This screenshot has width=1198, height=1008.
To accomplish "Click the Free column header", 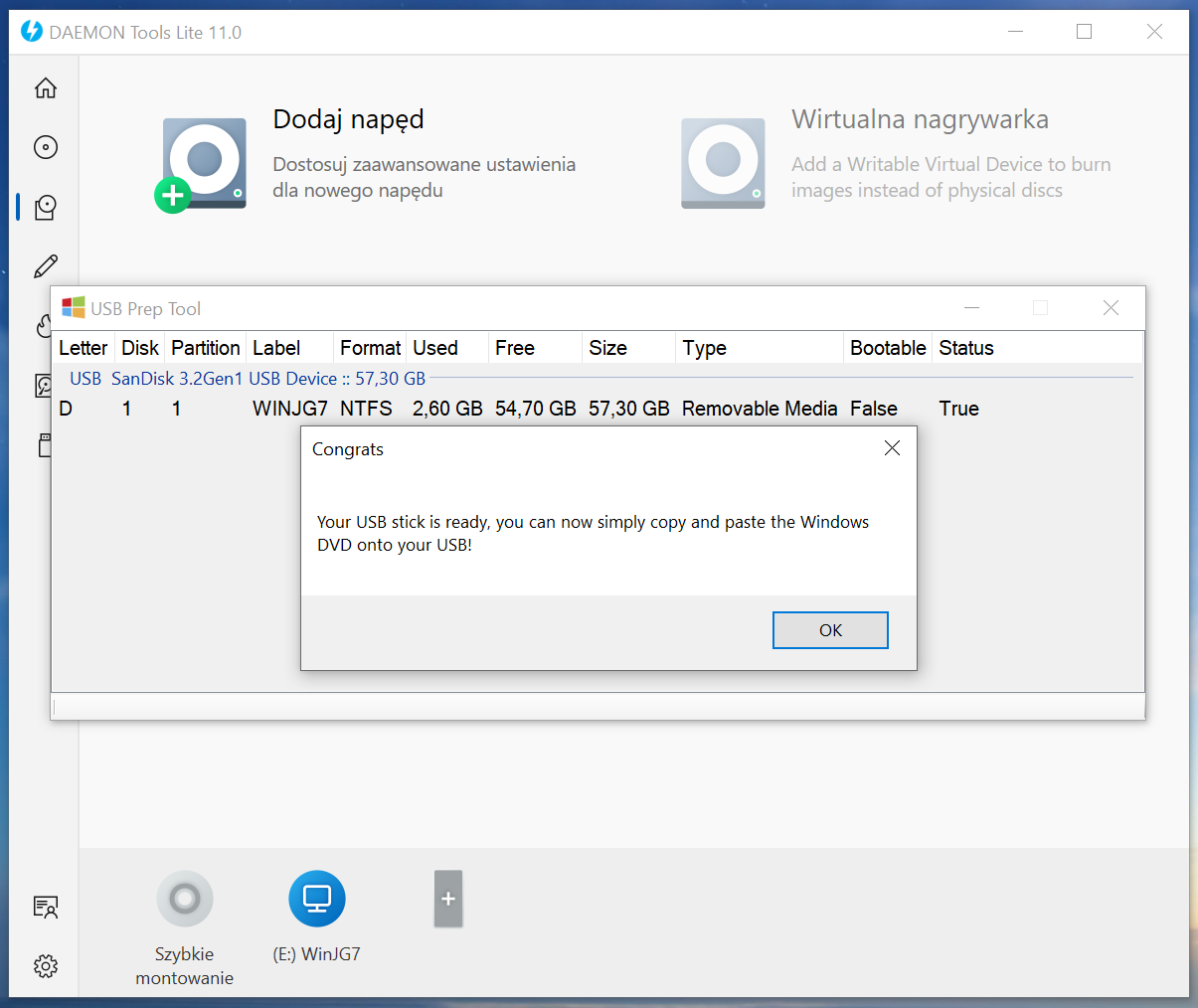I will pyautogui.click(x=514, y=348).
